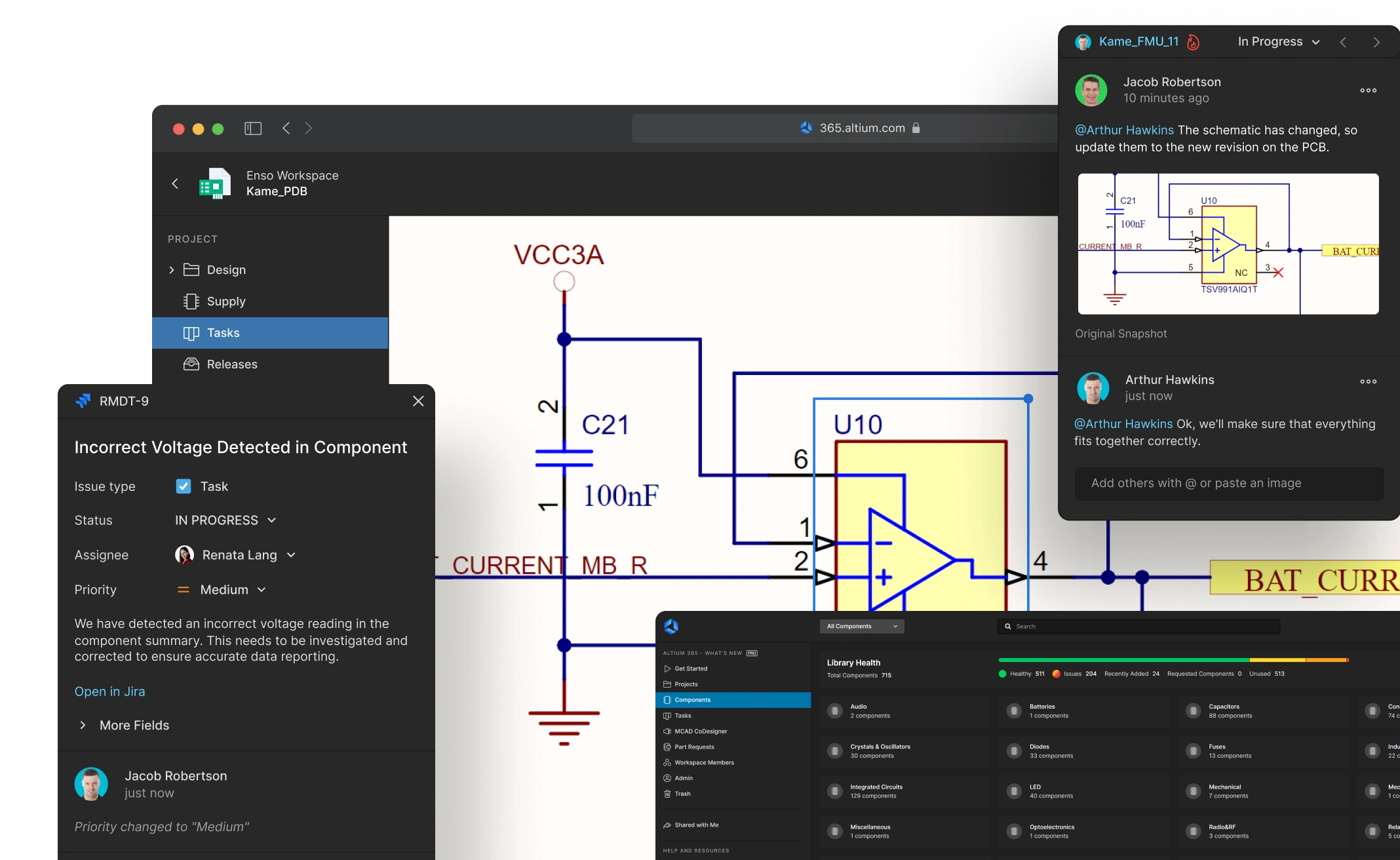Screen dimensions: 1400x860
Task: Click the comment input field
Action: point(1229,484)
